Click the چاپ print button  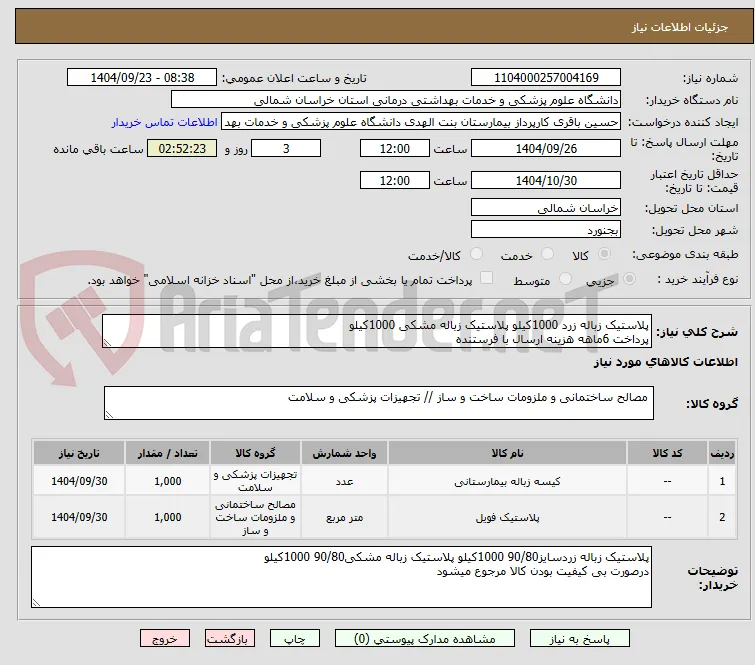(295, 639)
